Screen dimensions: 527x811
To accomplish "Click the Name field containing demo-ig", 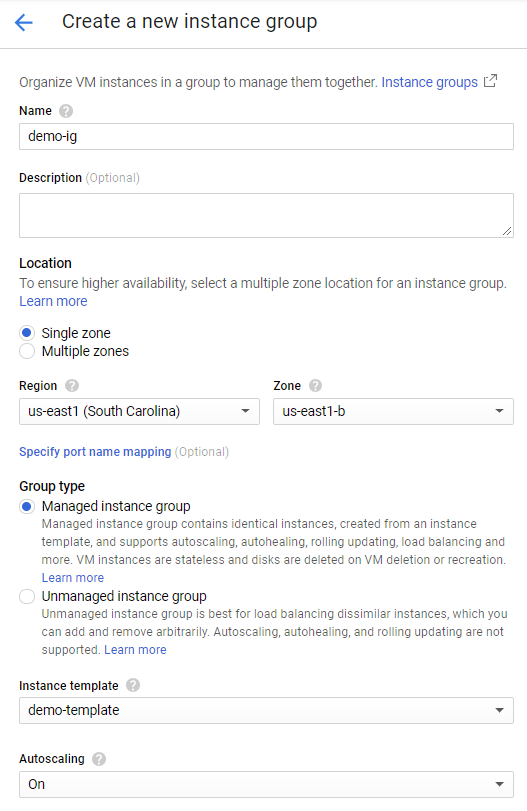I will (x=266, y=137).
